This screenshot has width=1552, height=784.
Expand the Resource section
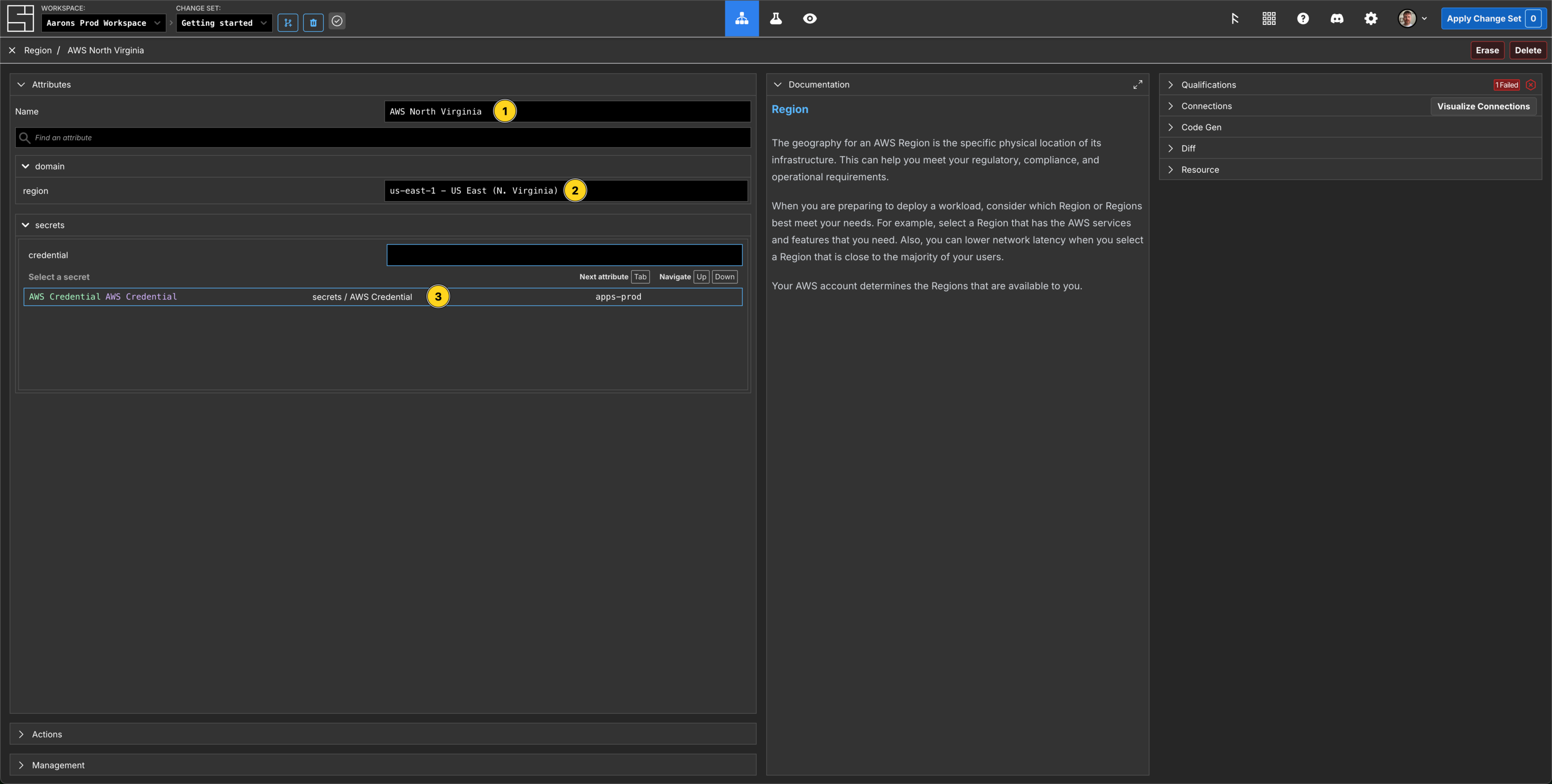(x=1170, y=170)
